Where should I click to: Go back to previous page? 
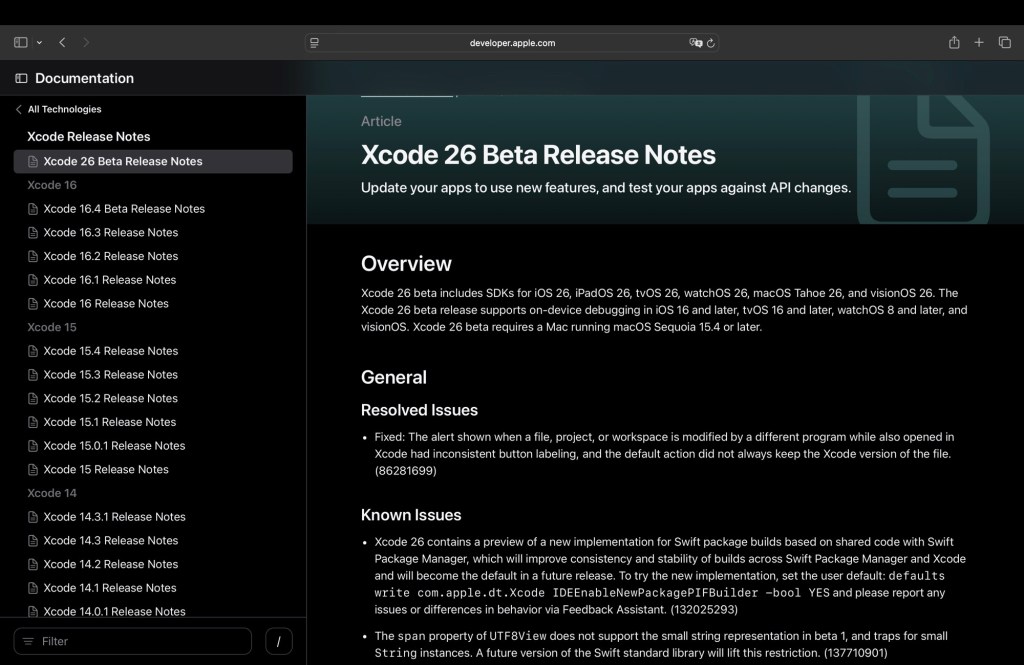tap(63, 43)
